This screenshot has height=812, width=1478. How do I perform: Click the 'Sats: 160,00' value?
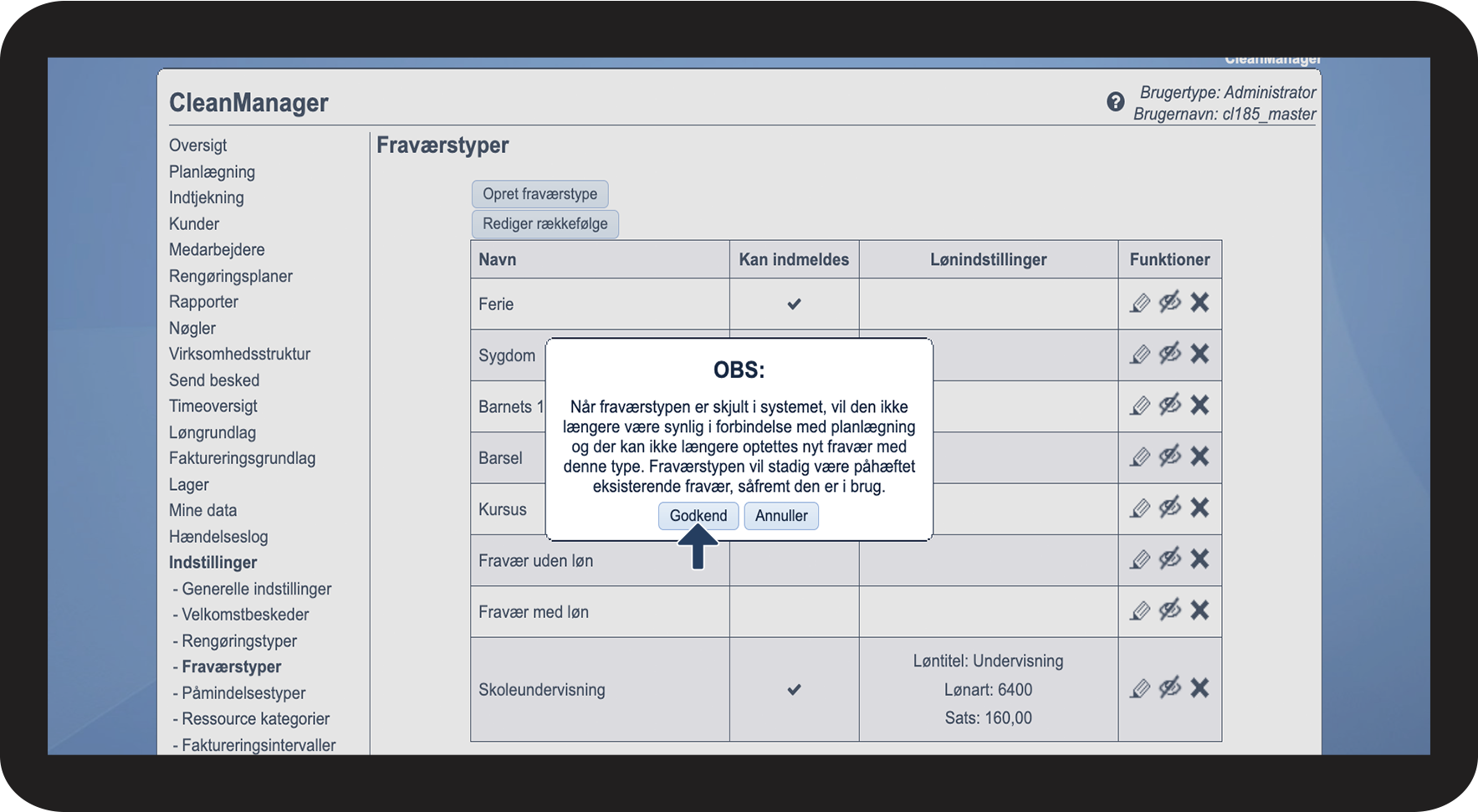[989, 718]
